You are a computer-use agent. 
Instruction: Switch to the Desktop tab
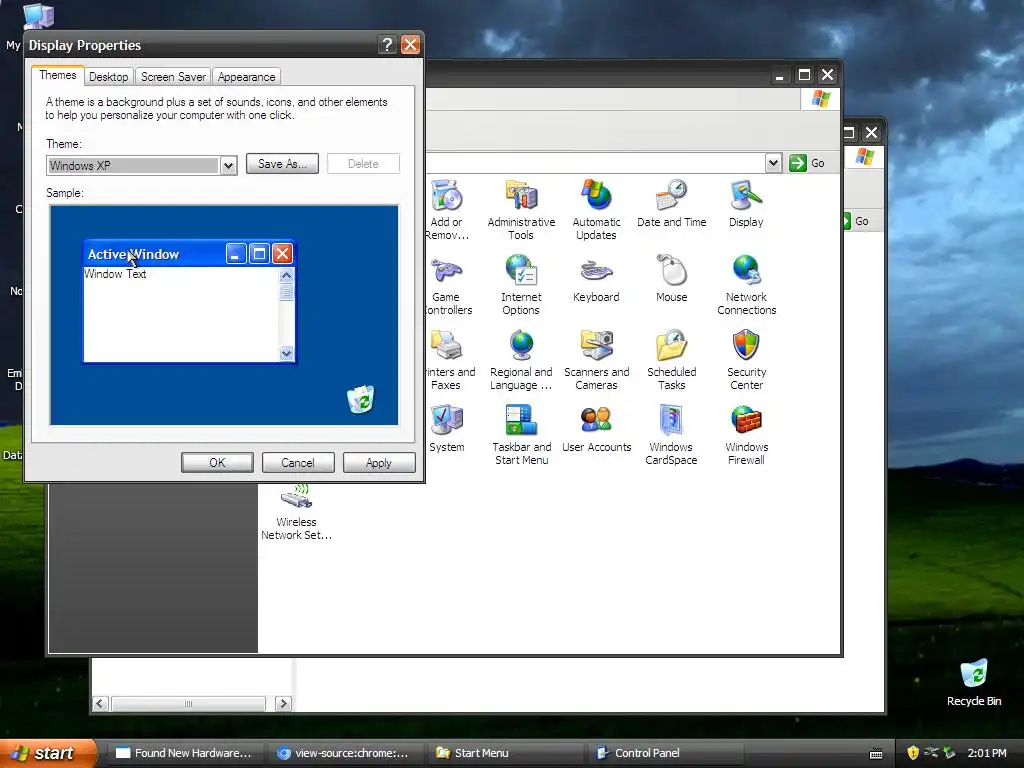(x=108, y=77)
